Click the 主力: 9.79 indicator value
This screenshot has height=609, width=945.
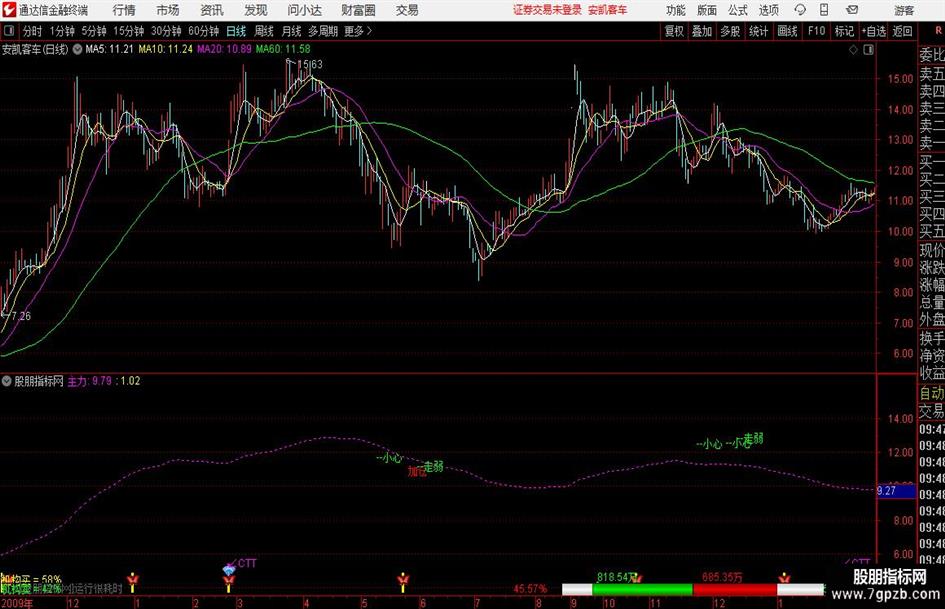click(x=90, y=381)
